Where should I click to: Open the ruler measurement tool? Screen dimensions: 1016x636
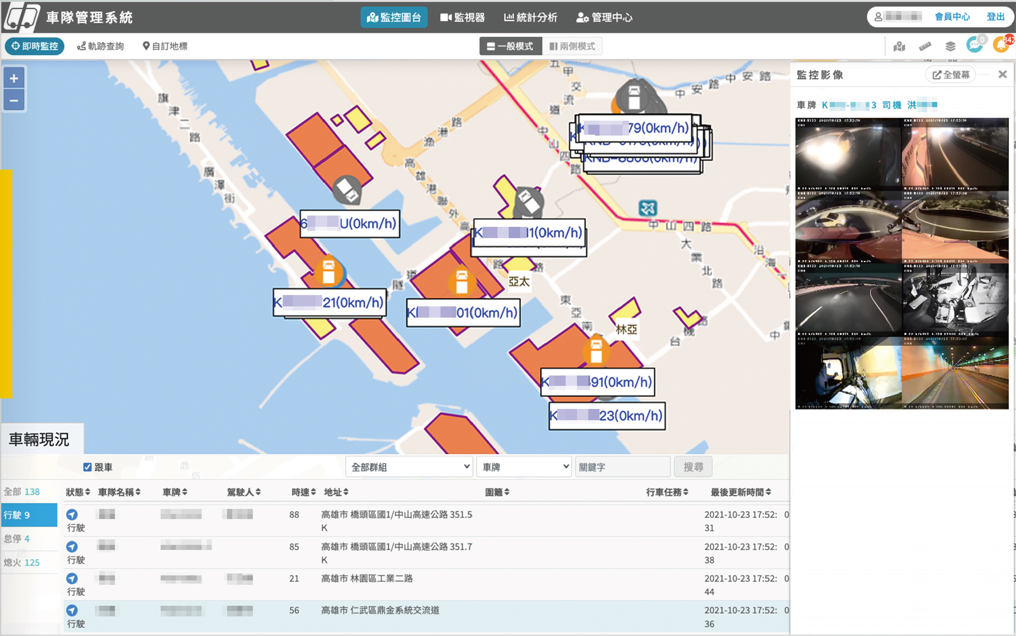point(925,46)
